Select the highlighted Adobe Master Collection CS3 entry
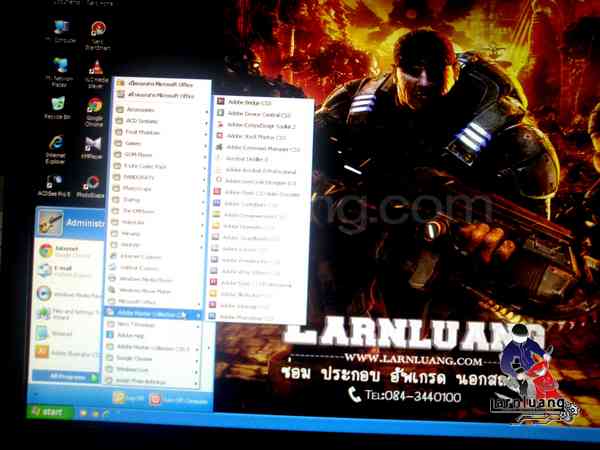 point(153,314)
